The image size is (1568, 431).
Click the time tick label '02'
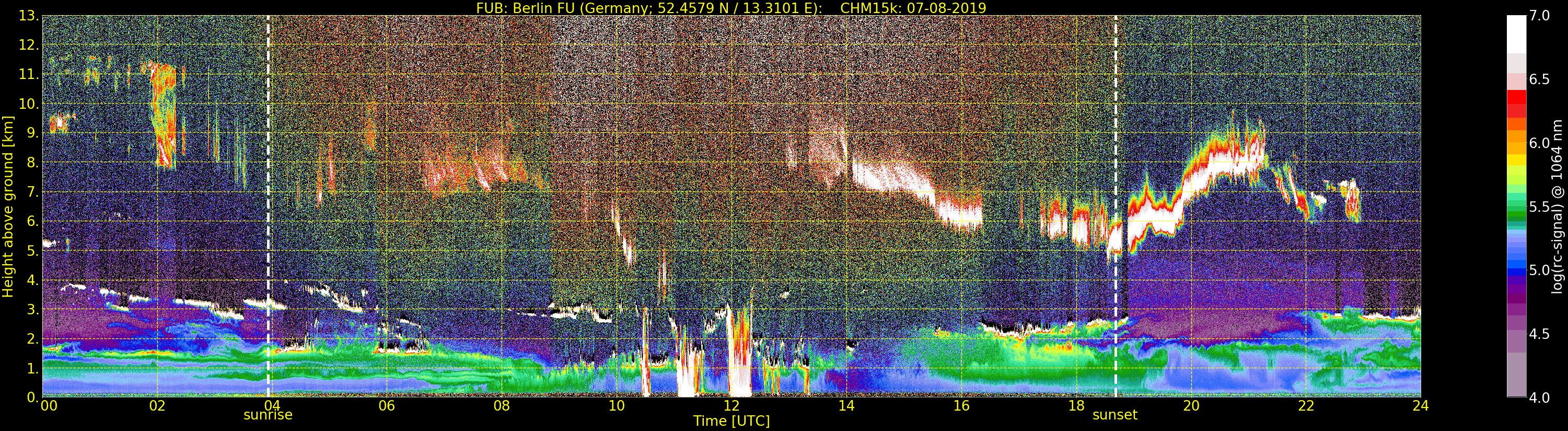(157, 406)
